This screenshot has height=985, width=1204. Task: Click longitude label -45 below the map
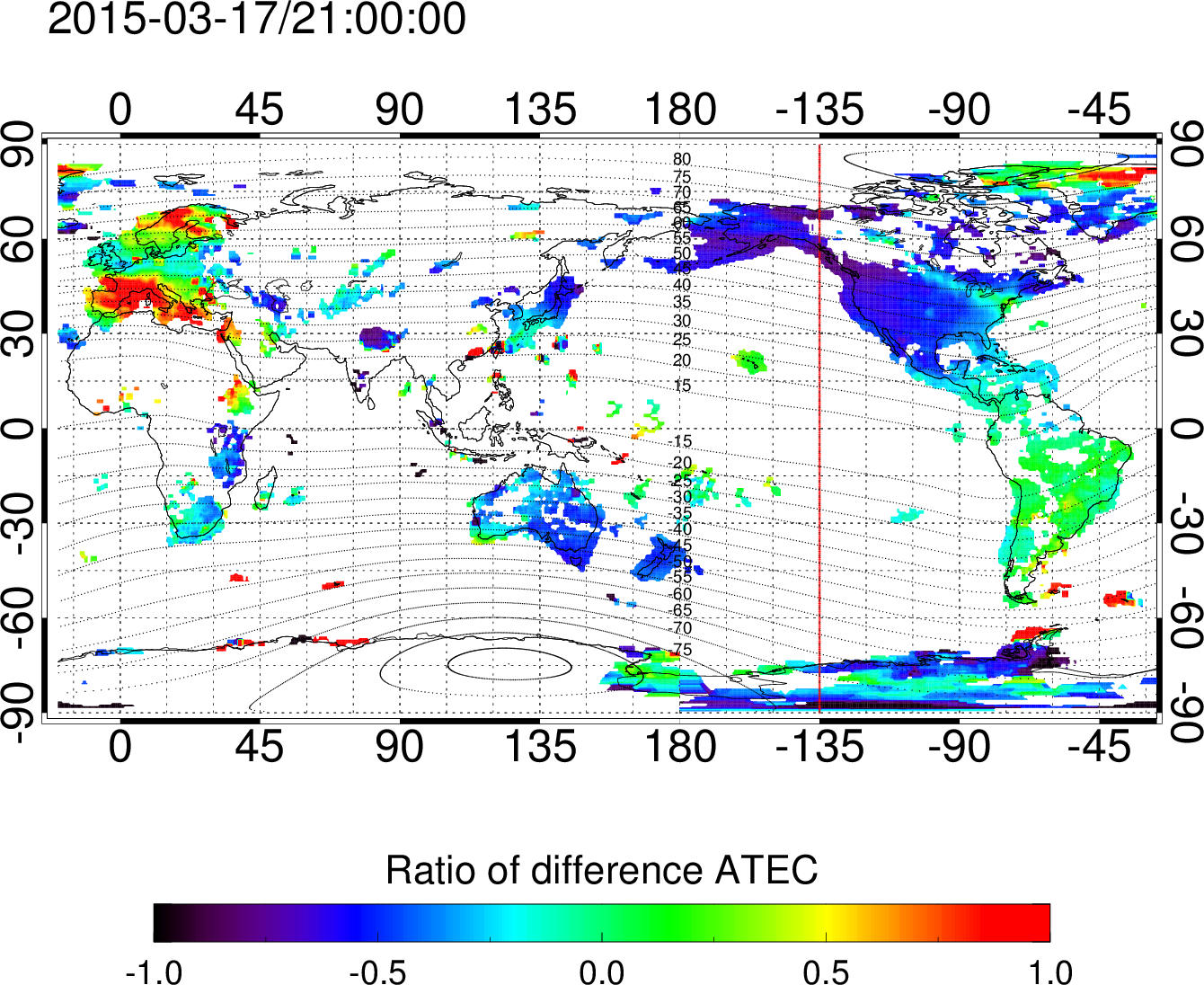(1100, 747)
